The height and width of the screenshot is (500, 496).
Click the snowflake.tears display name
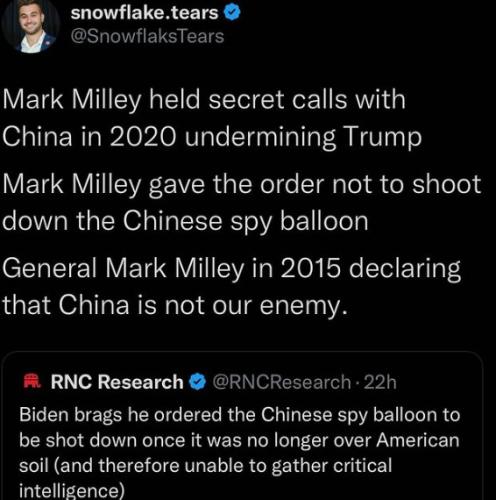click(144, 13)
